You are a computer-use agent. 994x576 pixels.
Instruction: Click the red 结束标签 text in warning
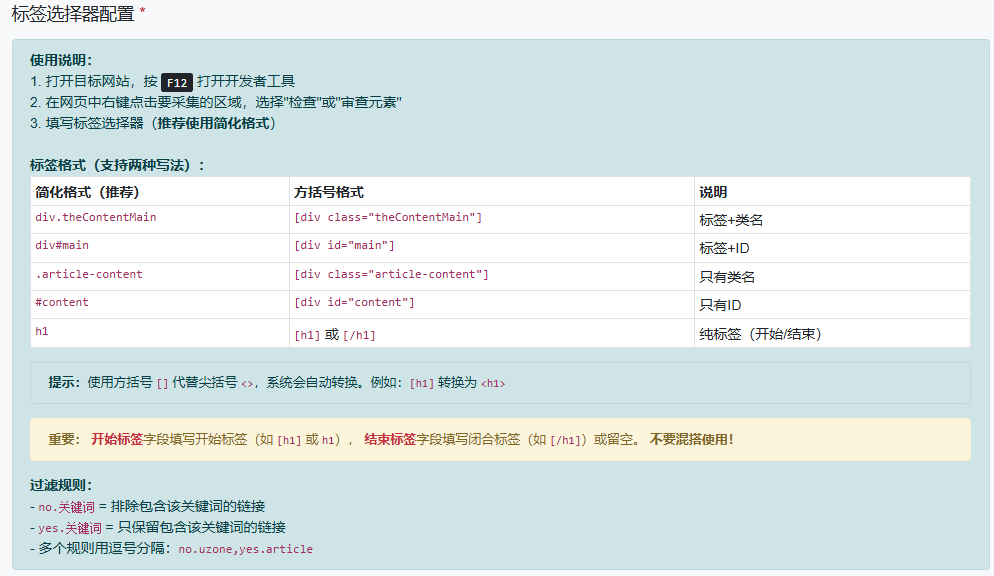click(x=390, y=440)
